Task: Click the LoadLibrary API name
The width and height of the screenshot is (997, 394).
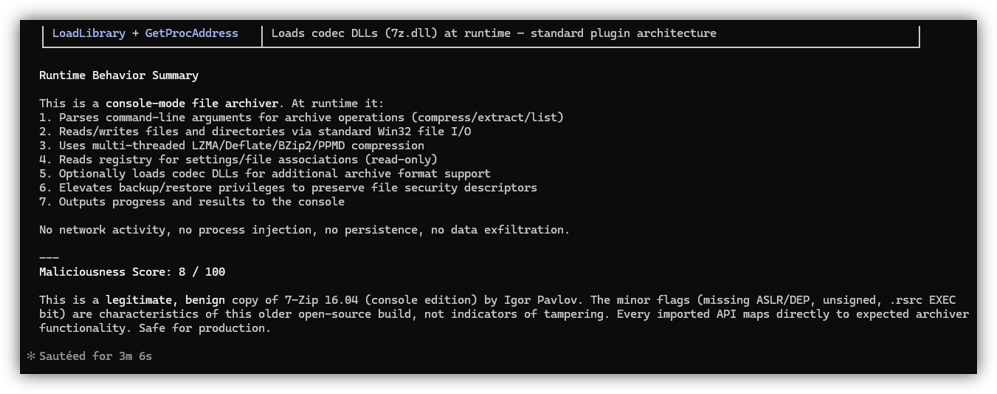Action: [88, 33]
